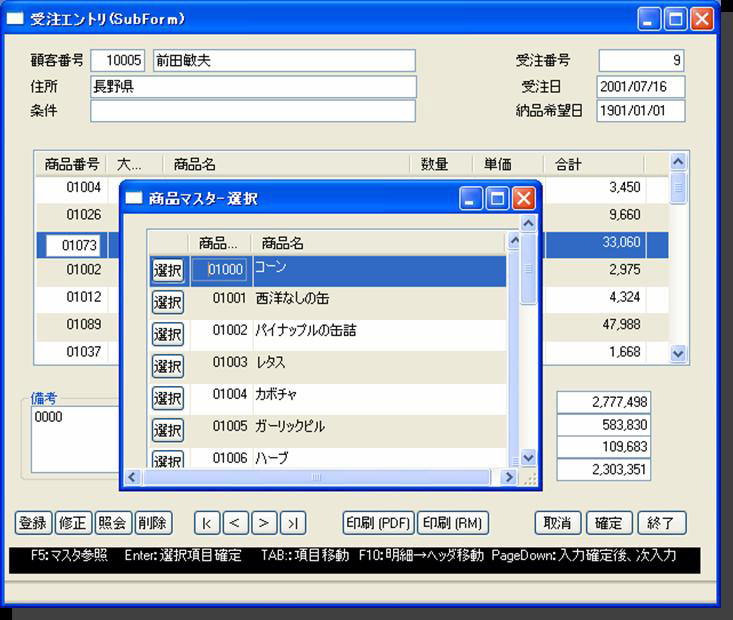Click the order lines vertical scrollbar thumb
733x620 pixels.
678,188
